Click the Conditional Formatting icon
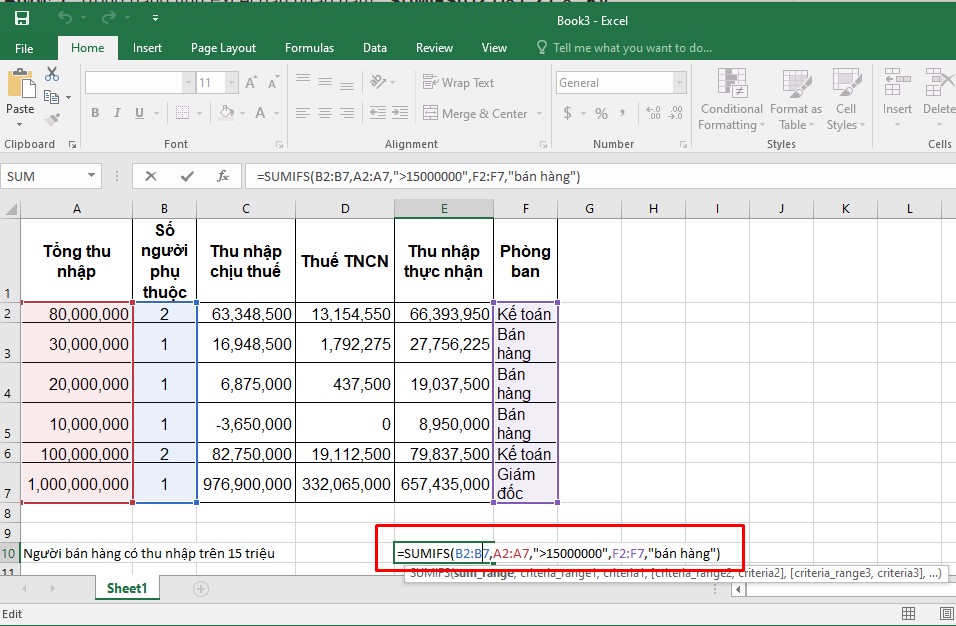 732,84
